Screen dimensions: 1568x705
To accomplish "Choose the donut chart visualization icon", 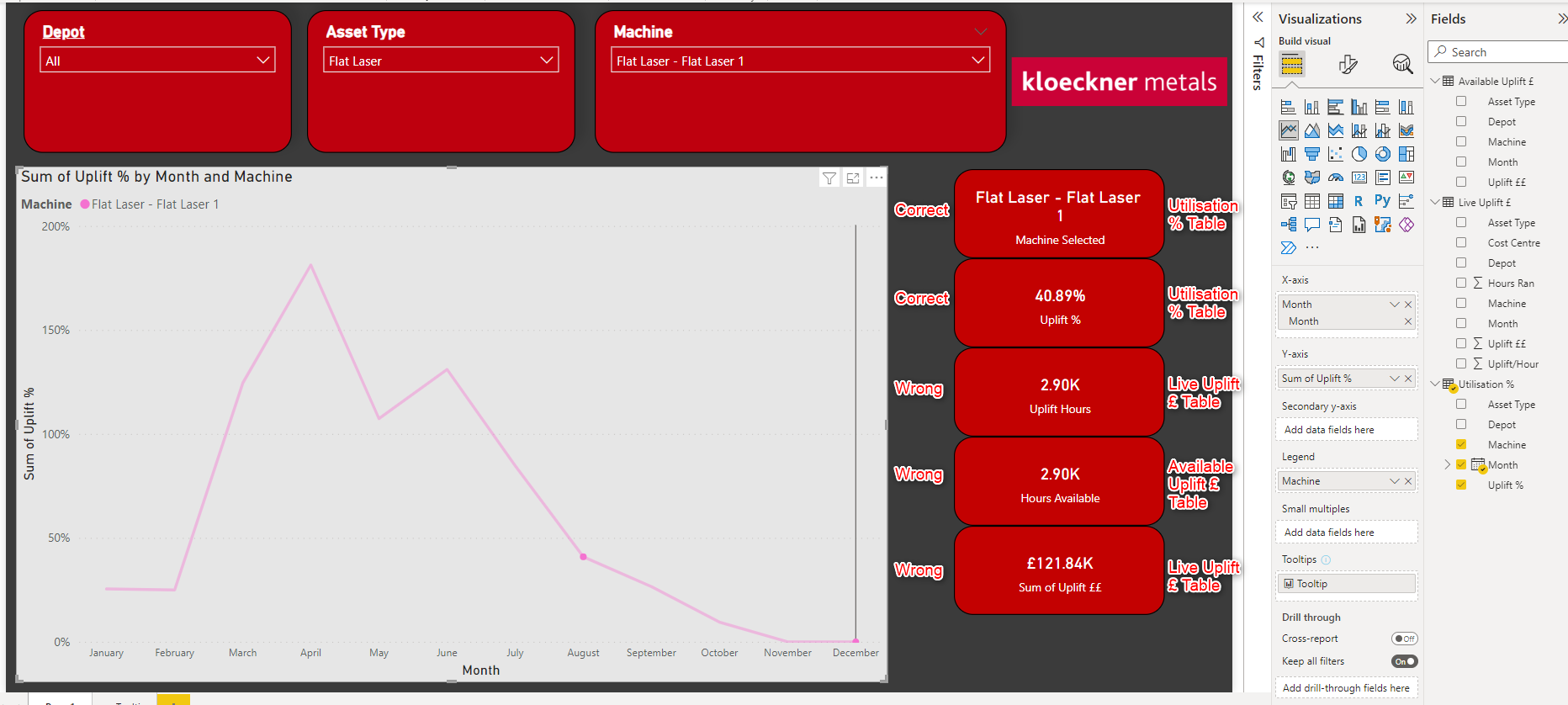I will pyautogui.click(x=1383, y=154).
